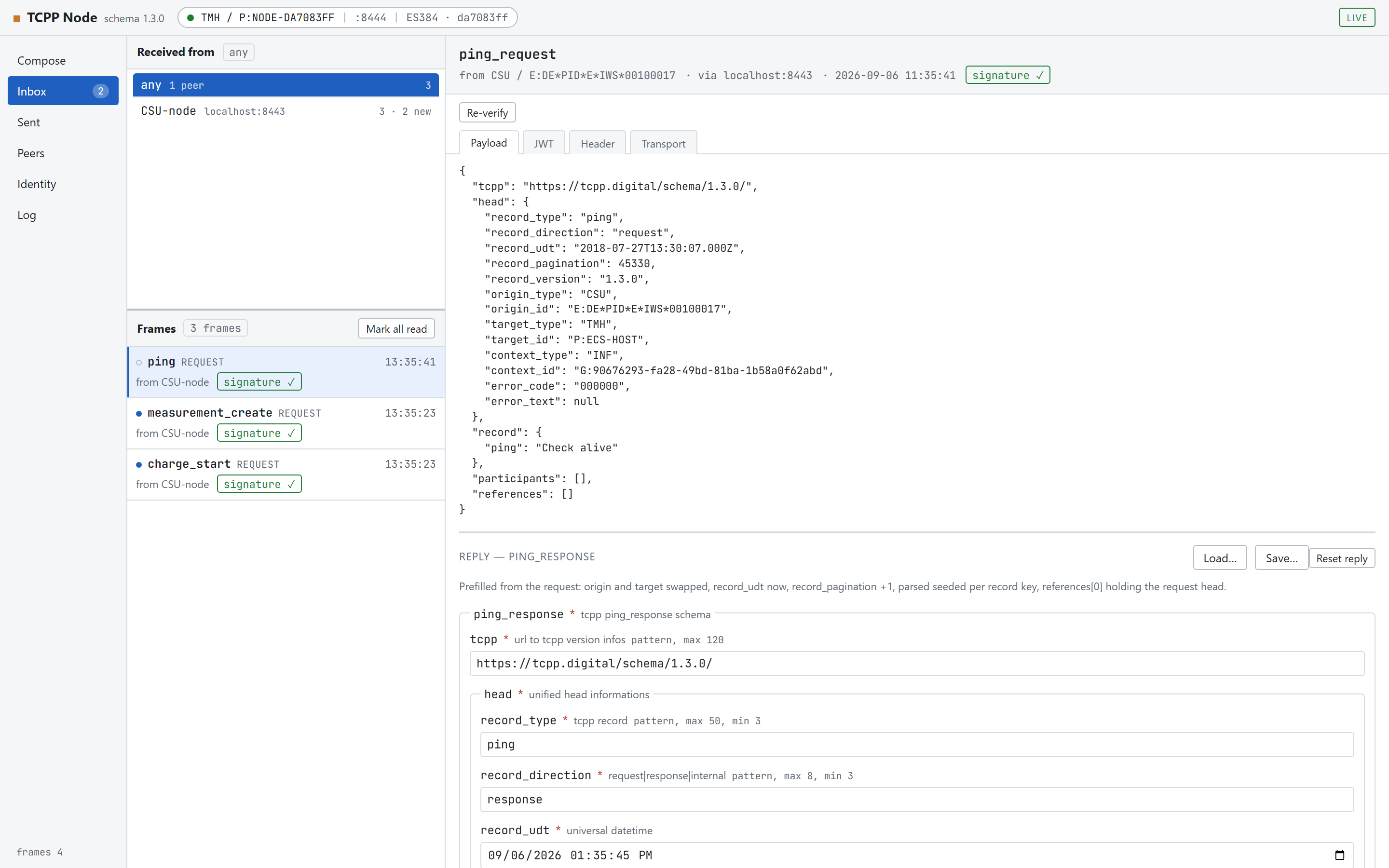Open the calendar picker in record_udt field

pyautogui.click(x=1339, y=855)
